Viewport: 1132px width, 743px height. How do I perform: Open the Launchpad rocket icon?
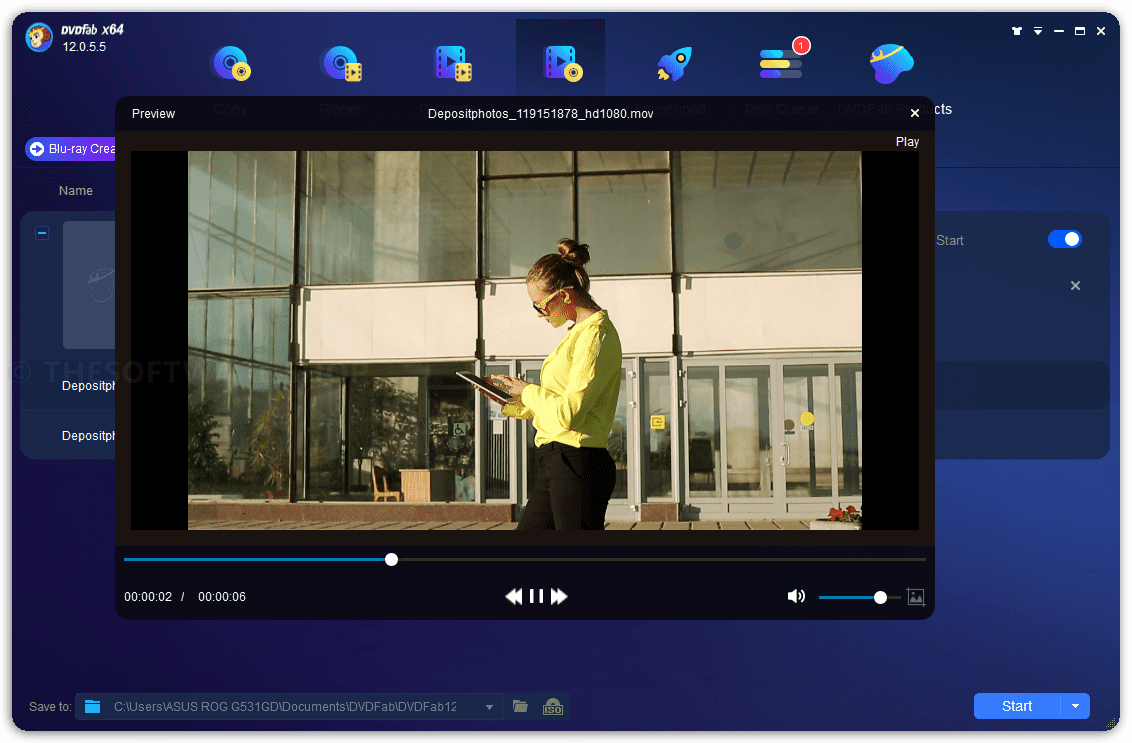tap(674, 64)
